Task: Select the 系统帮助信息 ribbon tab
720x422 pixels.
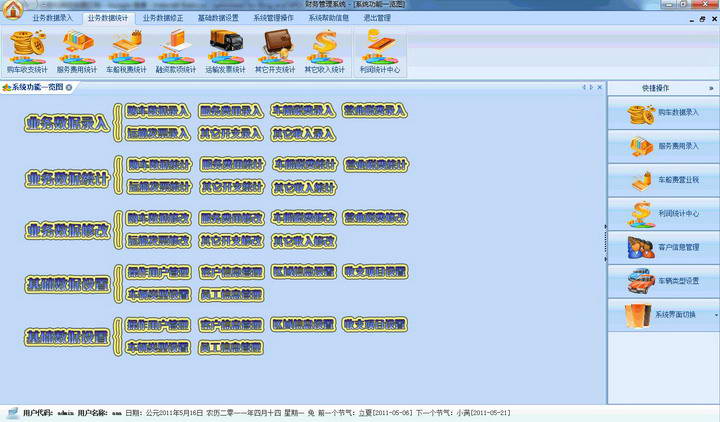Action: pyautogui.click(x=328, y=18)
